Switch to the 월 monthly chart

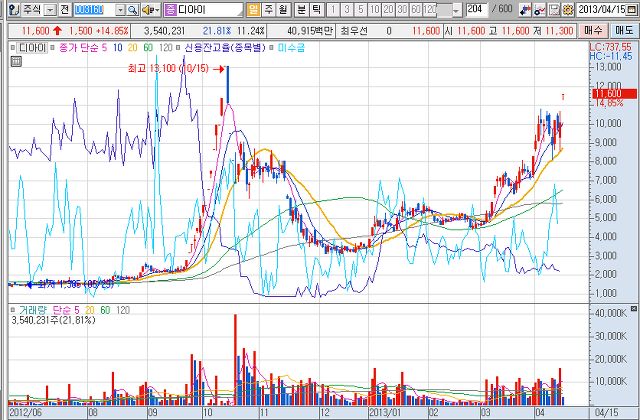click(x=282, y=10)
